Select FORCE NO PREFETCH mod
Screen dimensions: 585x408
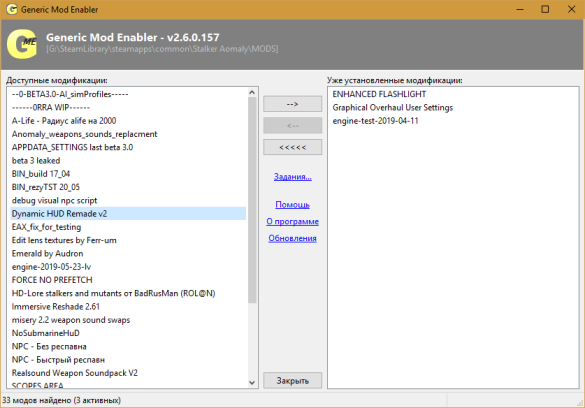52,280
